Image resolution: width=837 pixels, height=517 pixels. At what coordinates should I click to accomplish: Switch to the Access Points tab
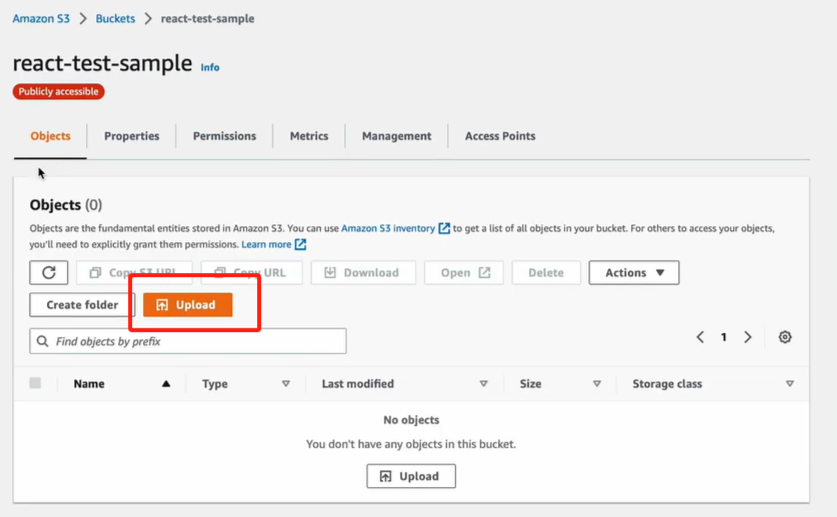[x=500, y=136]
